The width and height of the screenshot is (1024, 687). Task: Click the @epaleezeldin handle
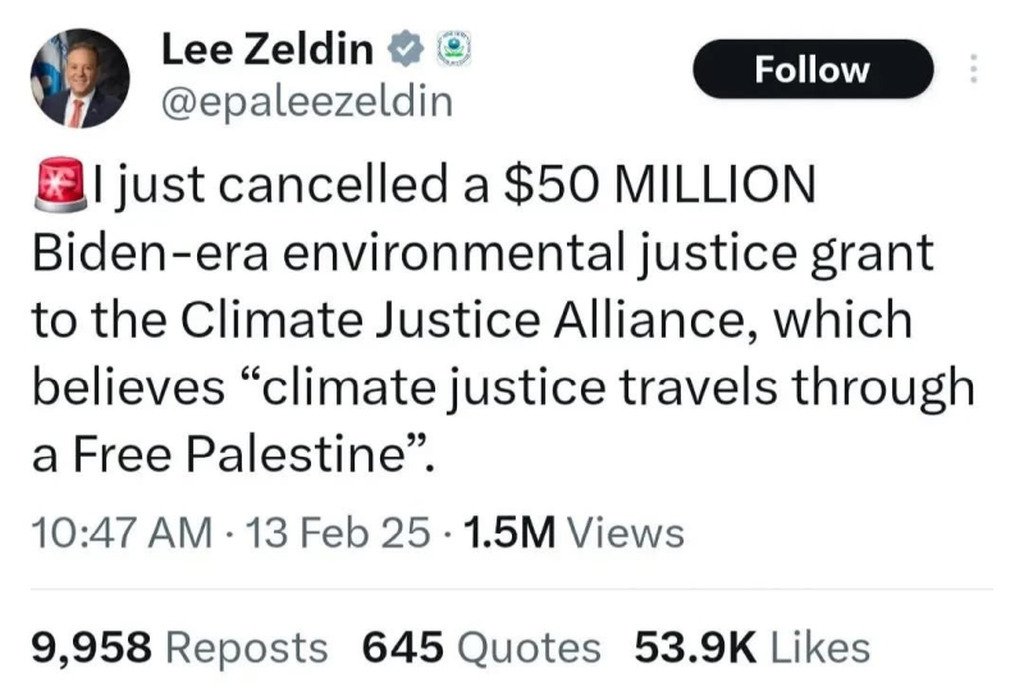click(x=306, y=101)
